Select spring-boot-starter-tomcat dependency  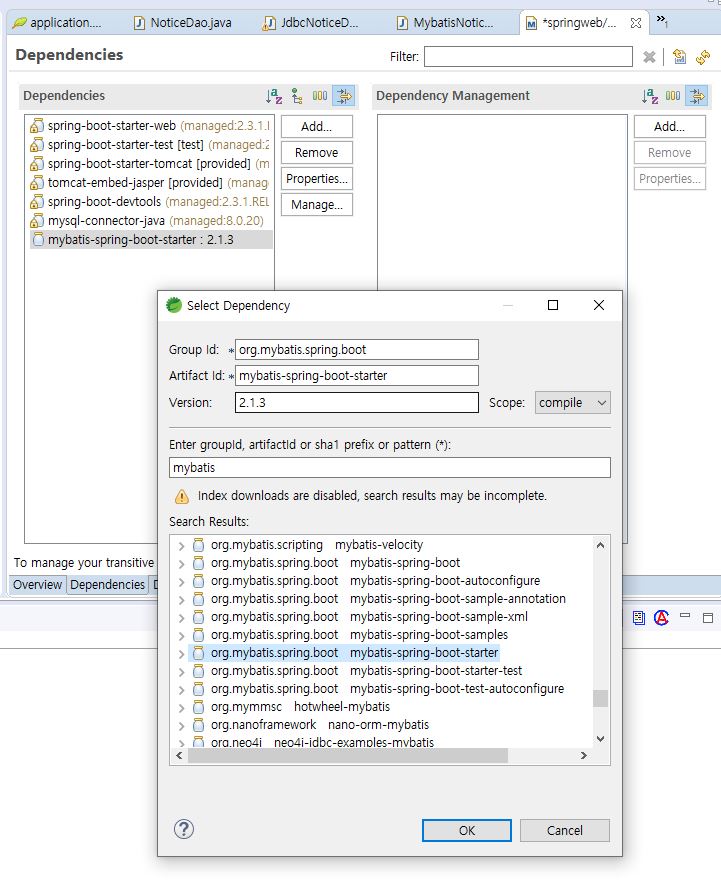coord(150,164)
